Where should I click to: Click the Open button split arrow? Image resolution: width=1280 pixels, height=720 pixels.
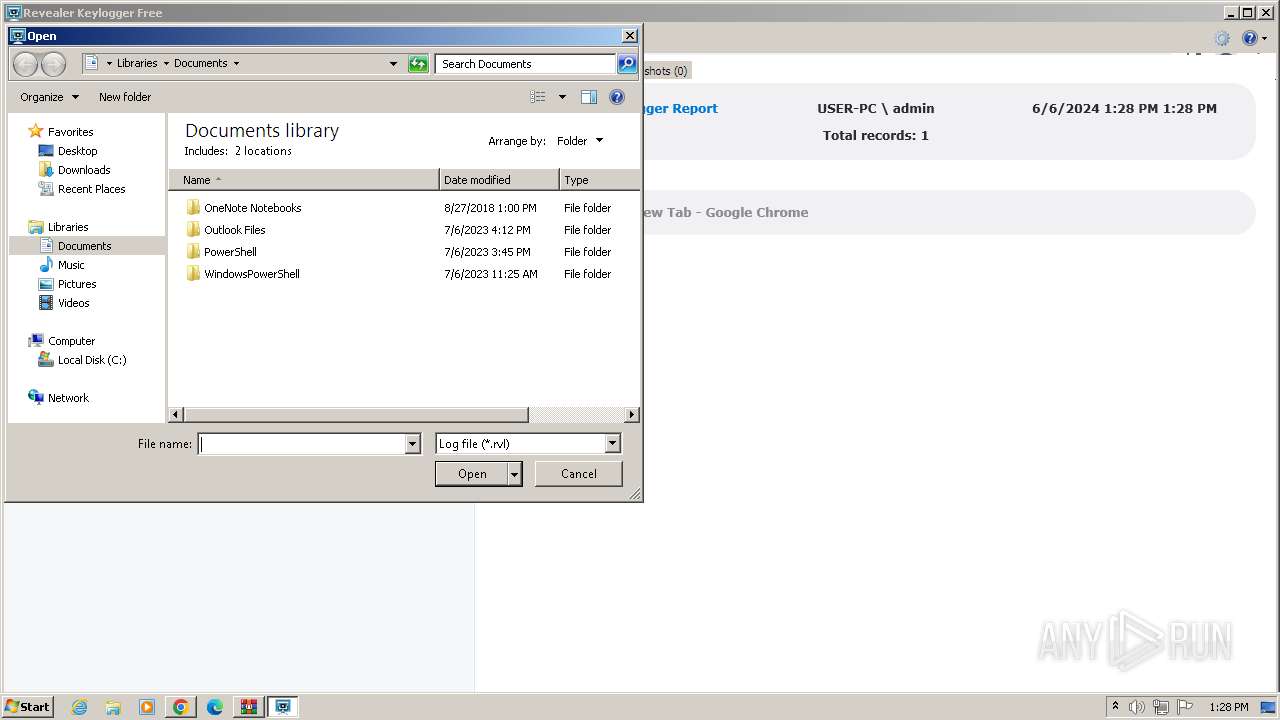coord(515,474)
